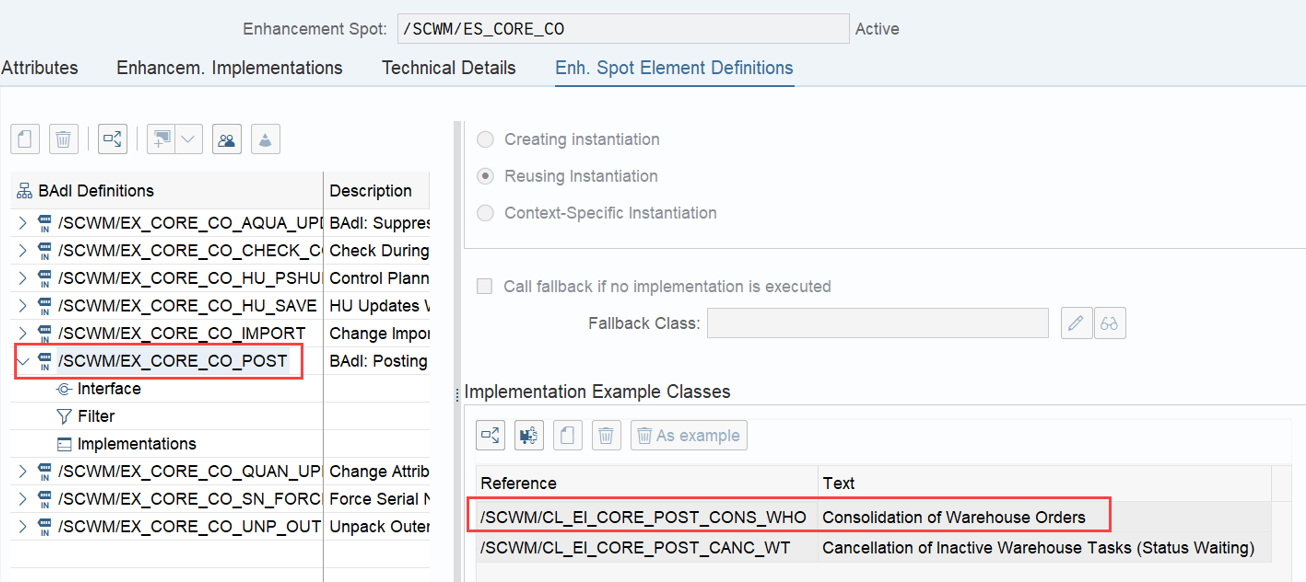Screen dimensions: 1306x582
Task: Click the glasses display icon beside Fallback Class
Action: click(1109, 323)
